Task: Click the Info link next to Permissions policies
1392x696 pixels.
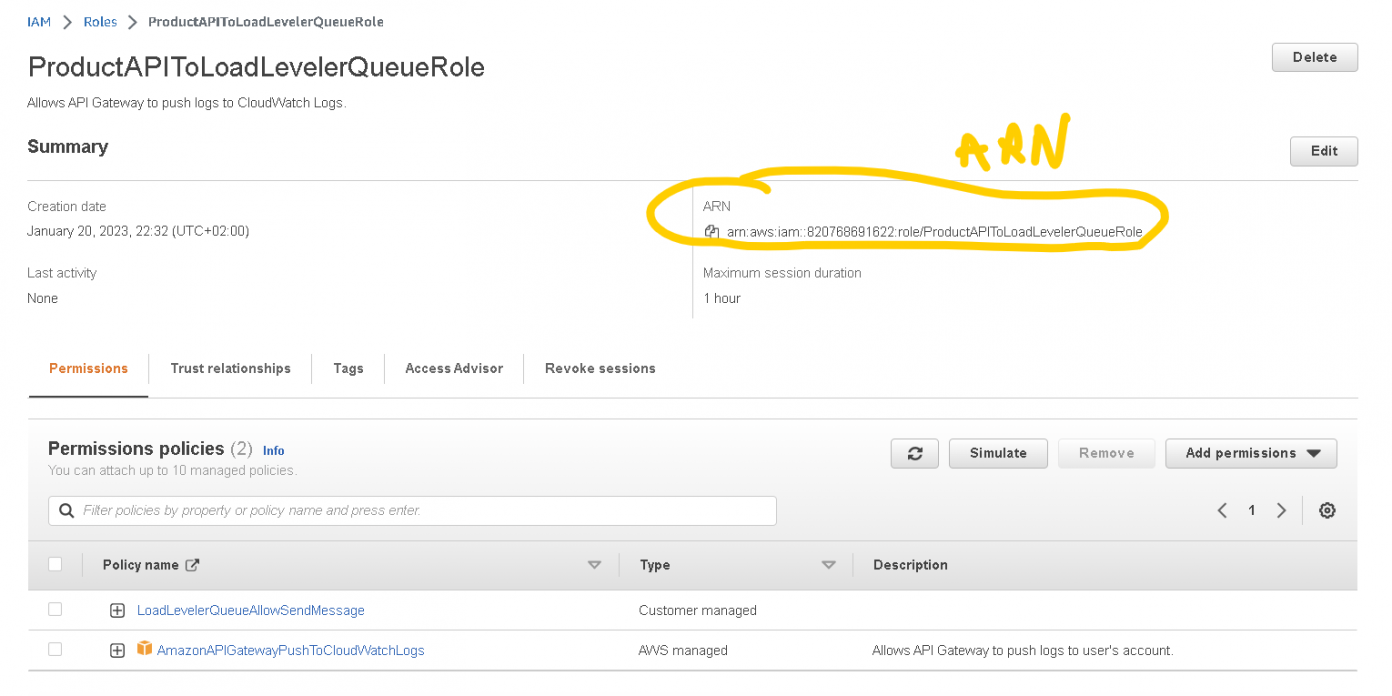Action: tap(273, 450)
